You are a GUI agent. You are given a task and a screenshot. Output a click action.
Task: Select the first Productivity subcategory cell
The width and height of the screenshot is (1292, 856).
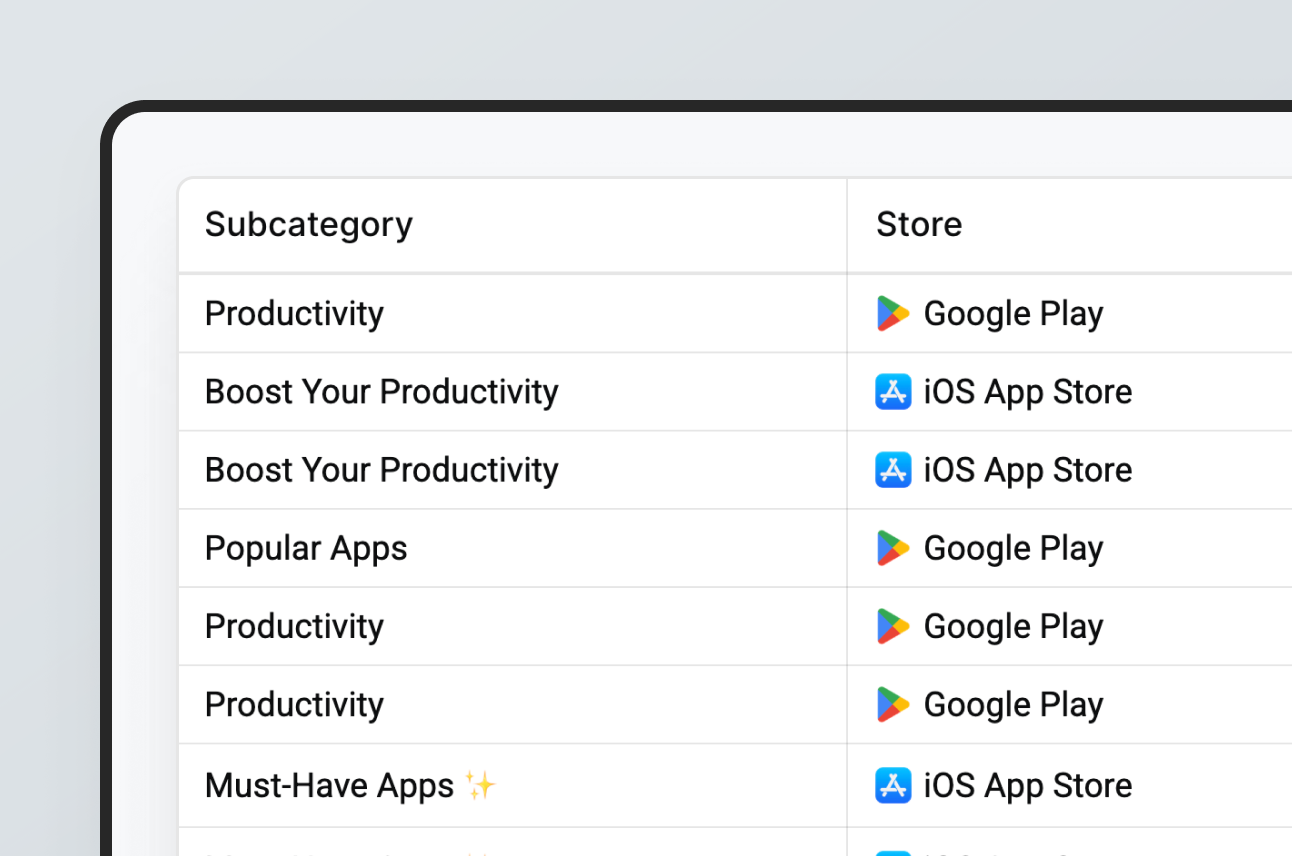click(294, 314)
